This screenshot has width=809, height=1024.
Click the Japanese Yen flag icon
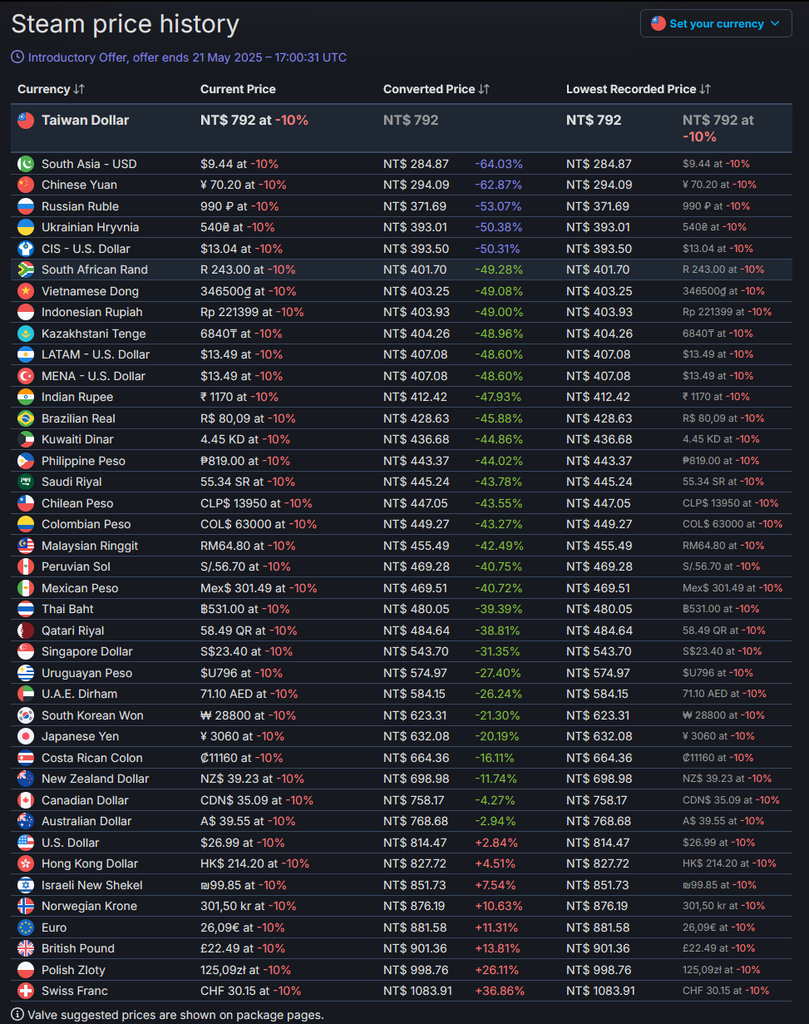click(25, 737)
